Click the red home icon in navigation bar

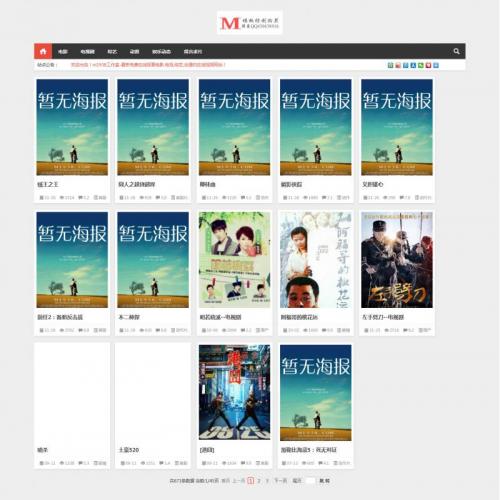point(43,51)
